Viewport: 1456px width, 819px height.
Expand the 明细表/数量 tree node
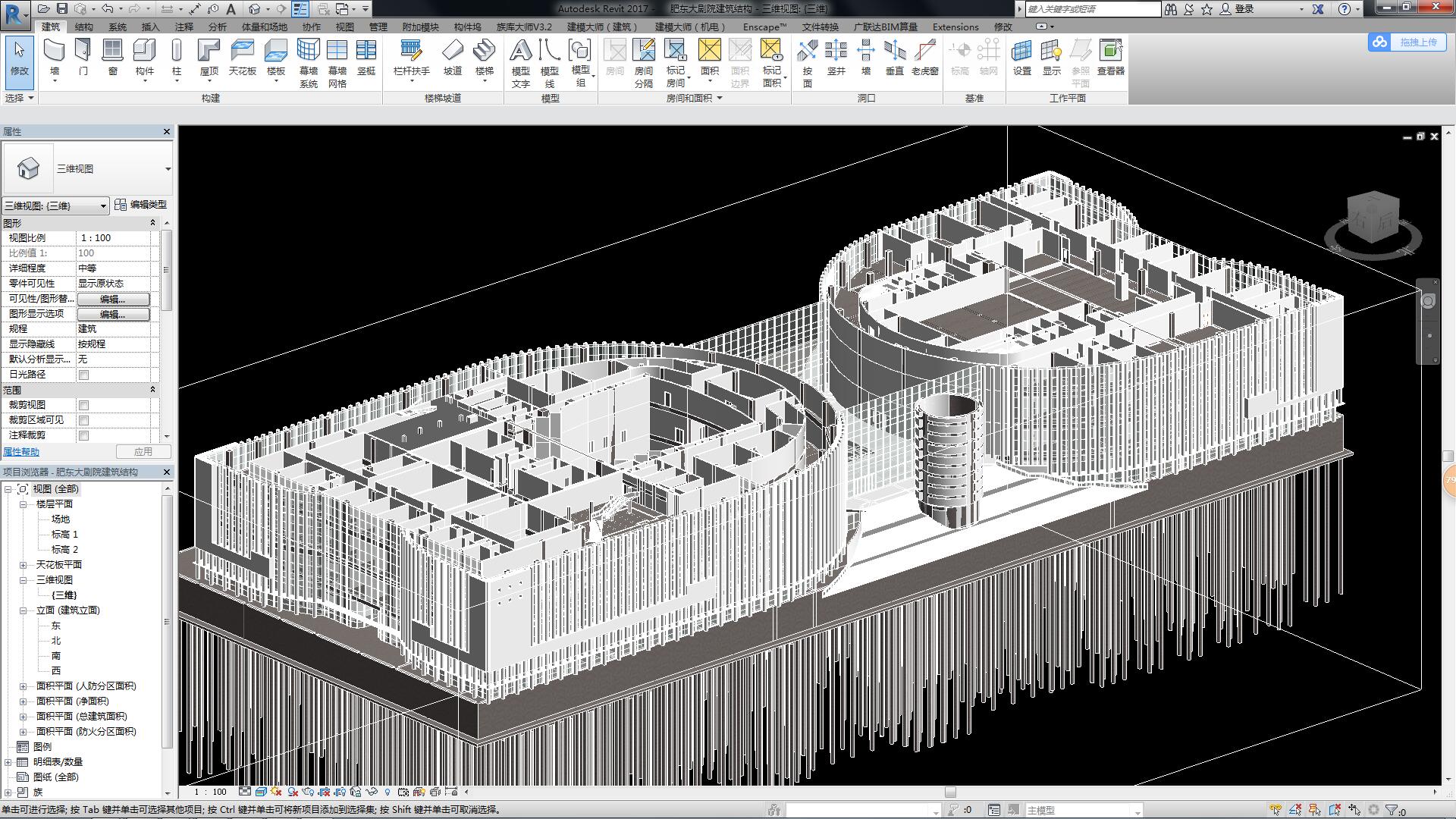pos(8,762)
